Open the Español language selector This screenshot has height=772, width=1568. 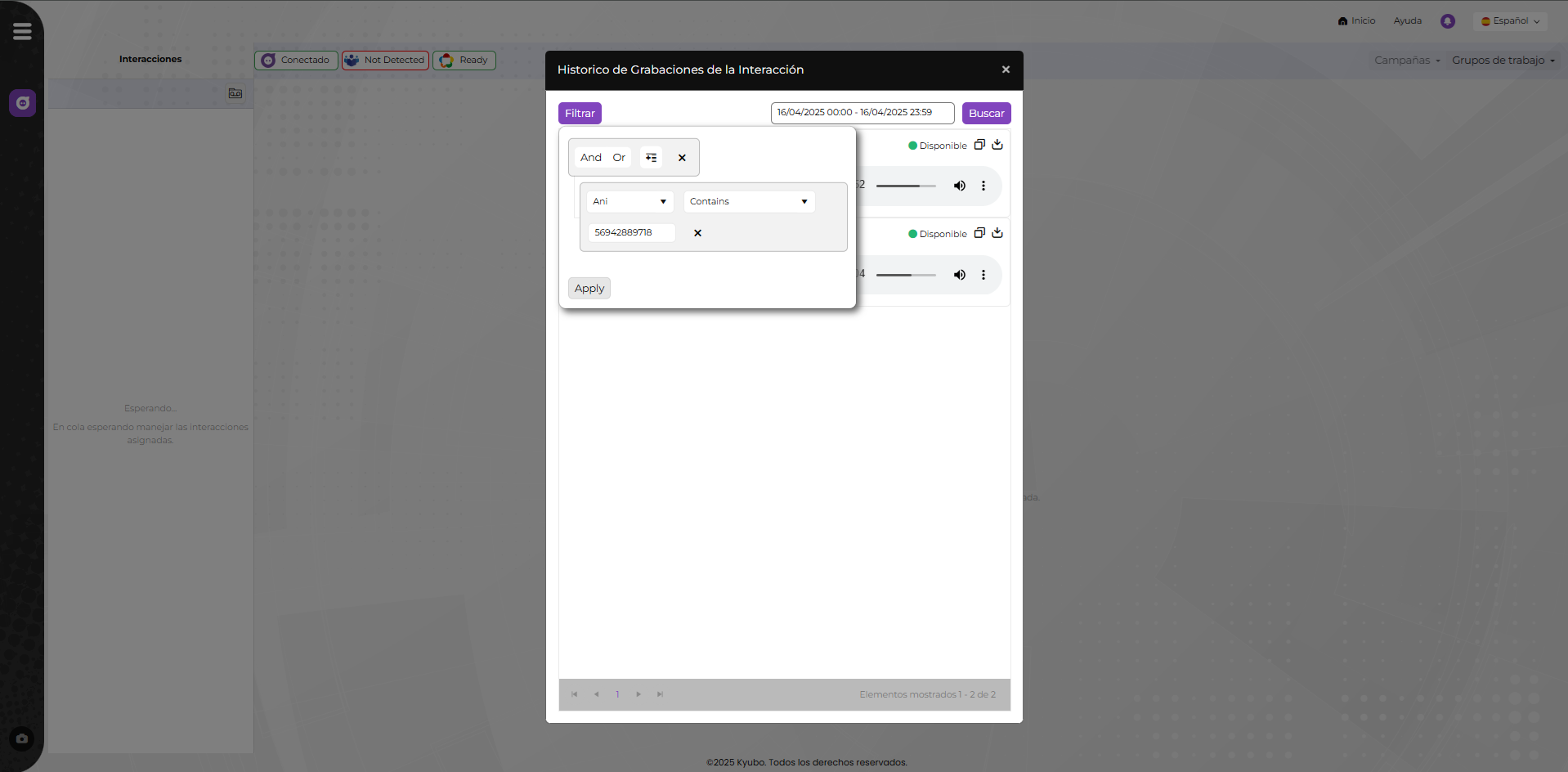(1510, 21)
